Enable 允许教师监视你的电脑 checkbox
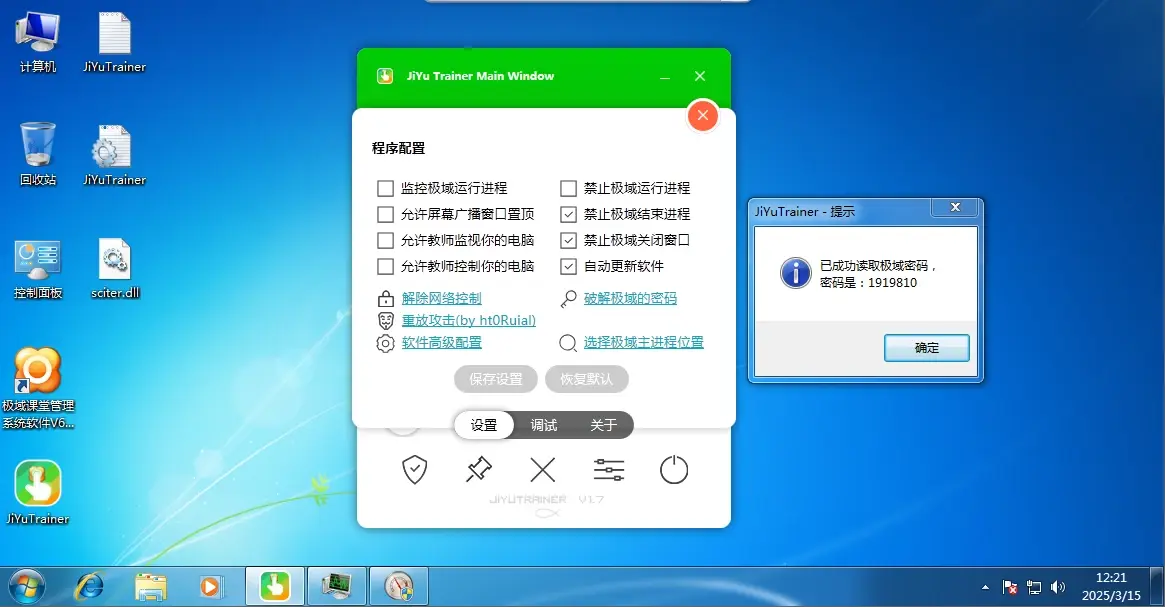Image resolution: width=1165 pixels, height=607 pixels. [x=385, y=240]
